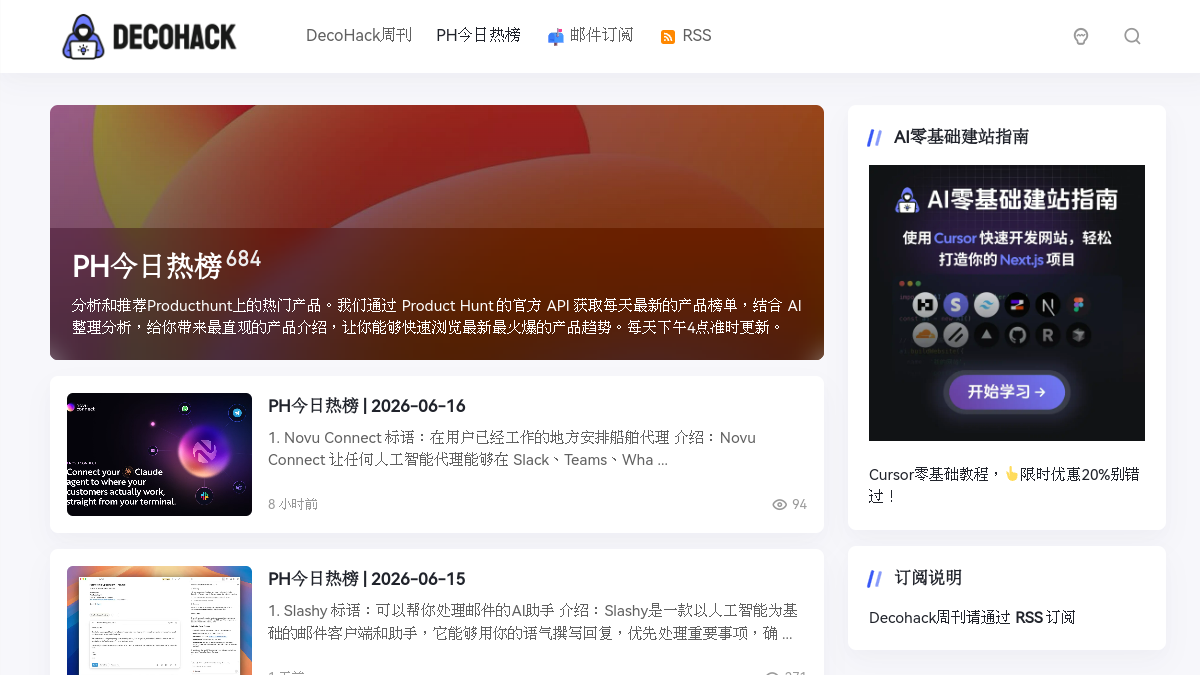Open search with the magnifier icon
This screenshot has height=675, width=1200.
click(x=1132, y=36)
